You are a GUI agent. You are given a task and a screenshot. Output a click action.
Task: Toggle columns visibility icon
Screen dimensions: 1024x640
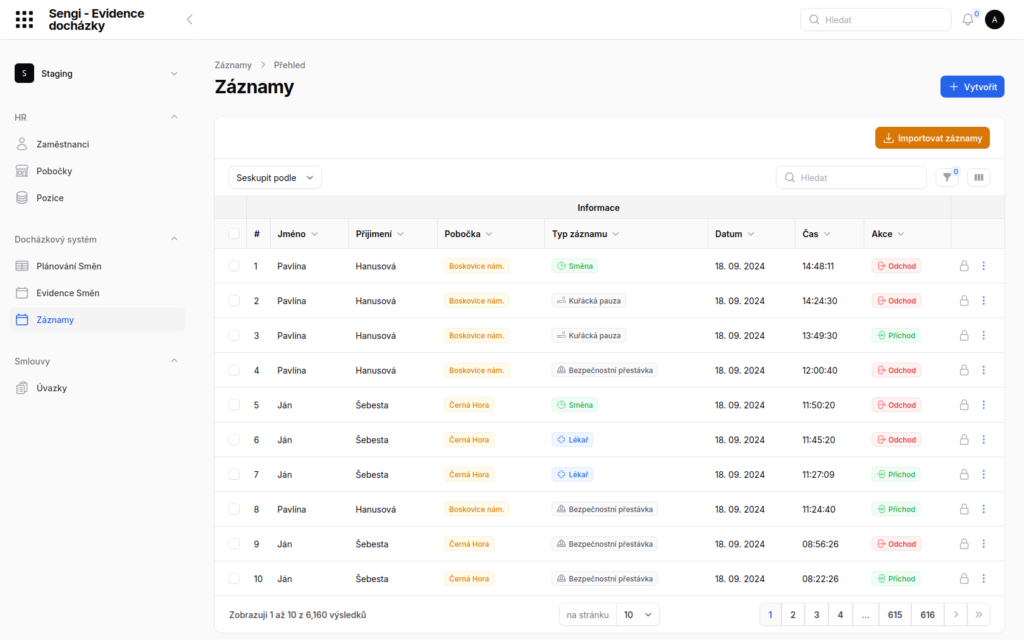979,177
